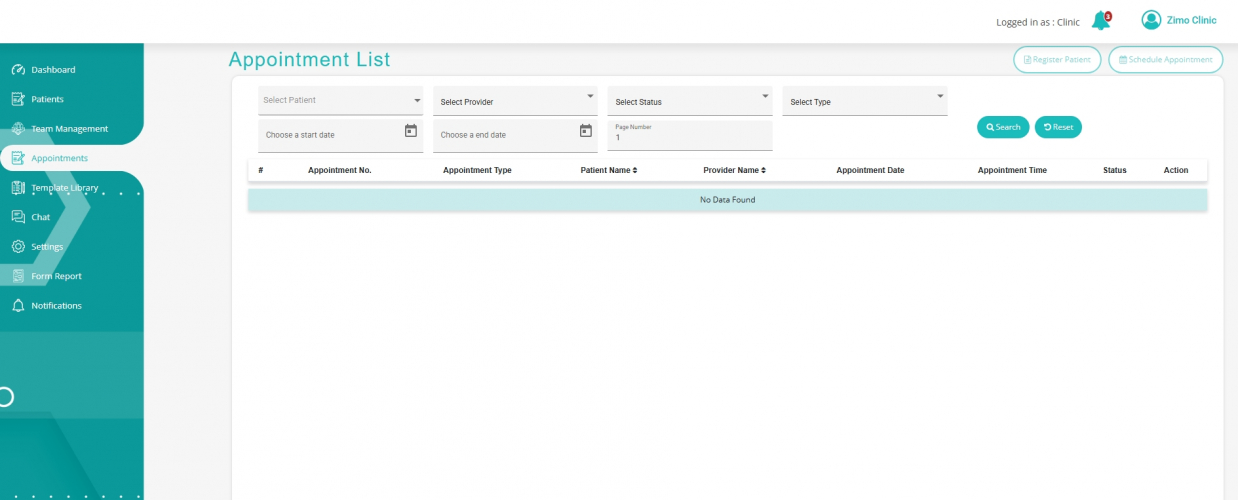Click the Search button
1238x500 pixels.
pyautogui.click(x=1003, y=127)
